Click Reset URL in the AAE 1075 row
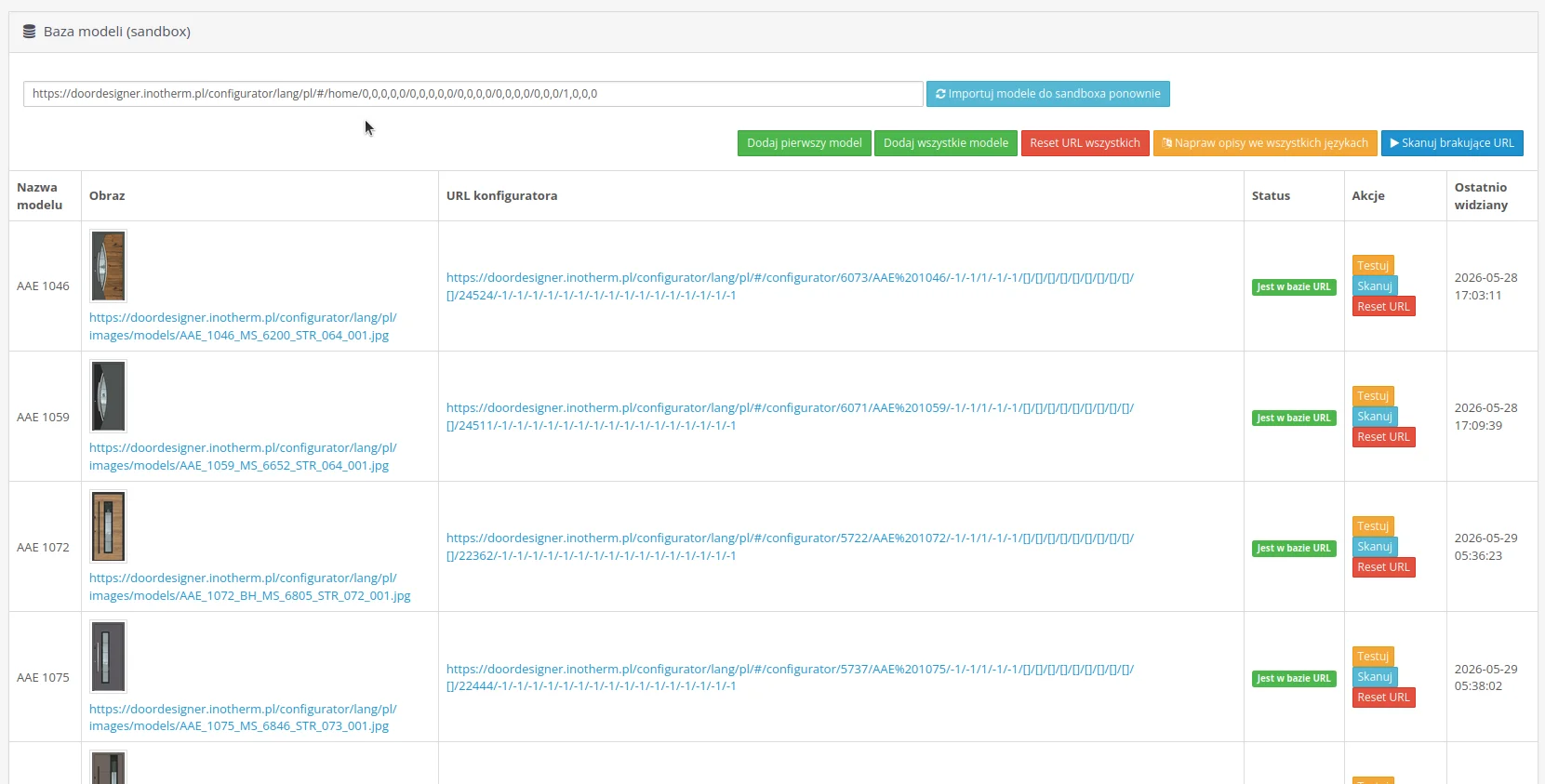1545x784 pixels. point(1384,698)
